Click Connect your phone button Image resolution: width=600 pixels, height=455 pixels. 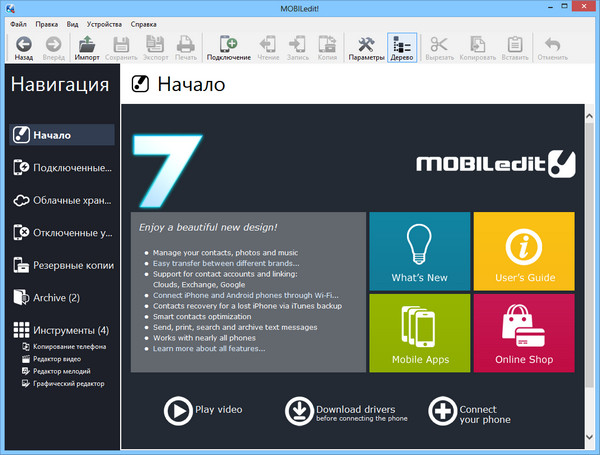pos(469,411)
